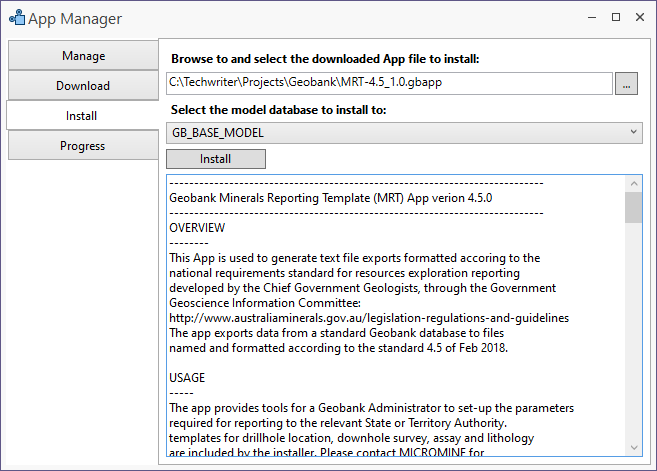Click the australiaminerals.gov.au URL text
This screenshot has width=657, height=471.
click(369, 318)
